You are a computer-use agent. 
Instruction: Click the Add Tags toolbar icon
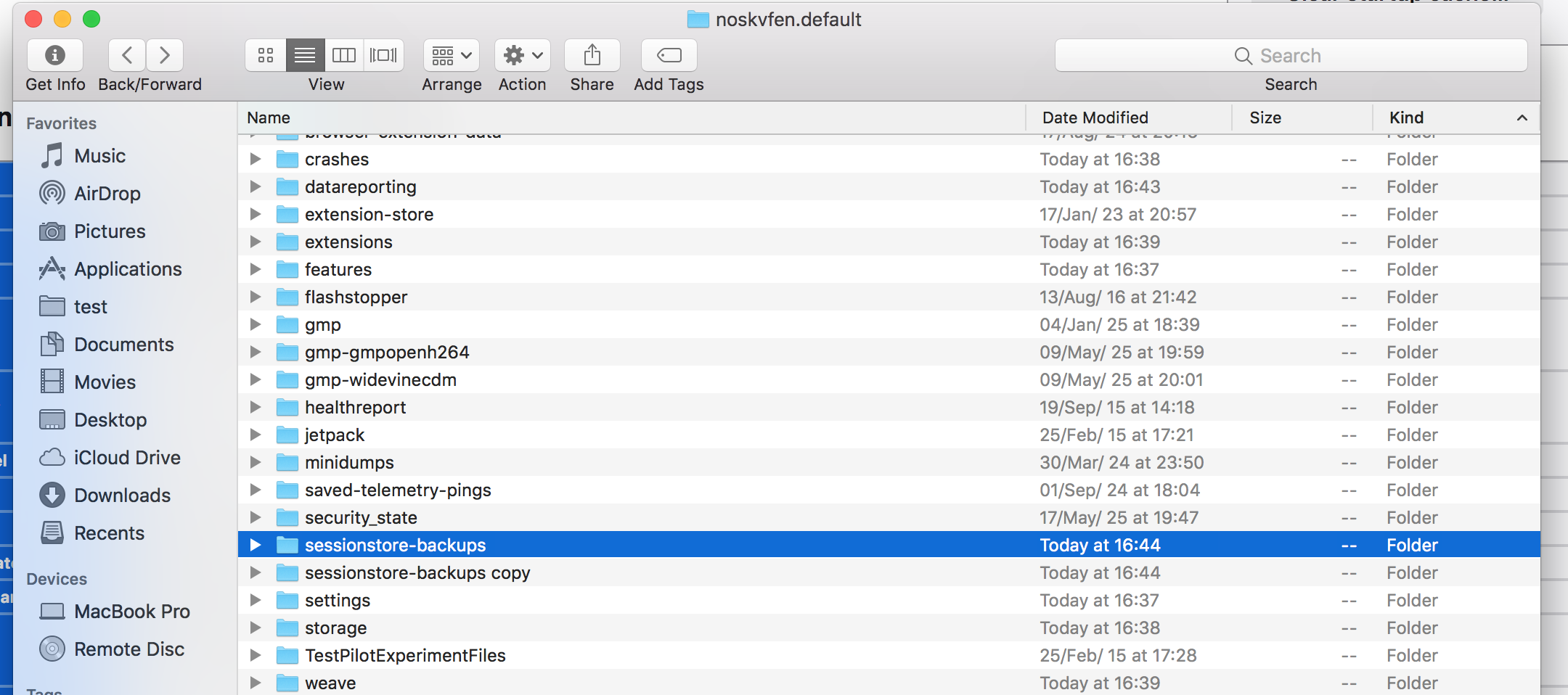click(x=669, y=56)
